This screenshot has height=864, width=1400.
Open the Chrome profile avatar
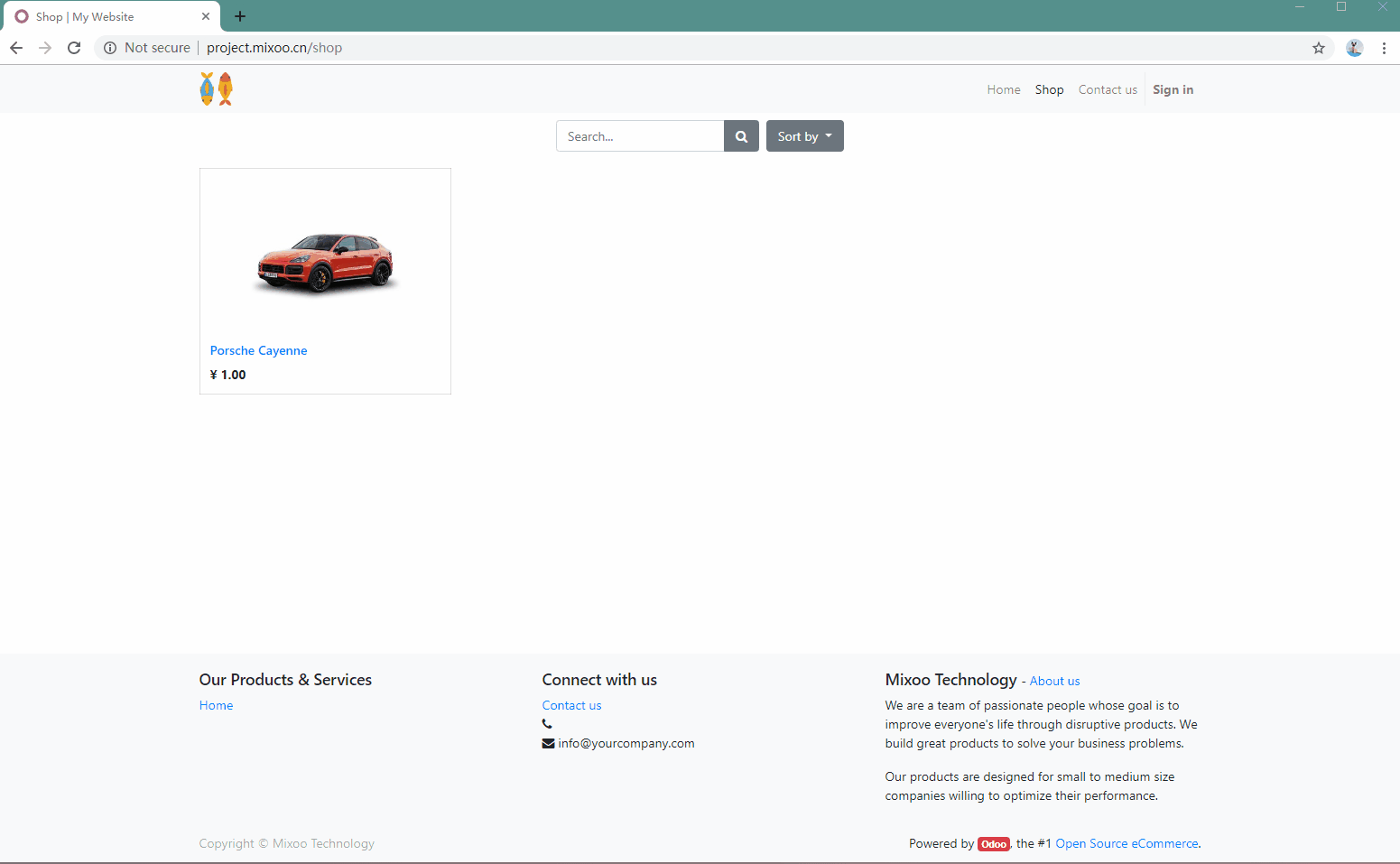click(x=1354, y=48)
